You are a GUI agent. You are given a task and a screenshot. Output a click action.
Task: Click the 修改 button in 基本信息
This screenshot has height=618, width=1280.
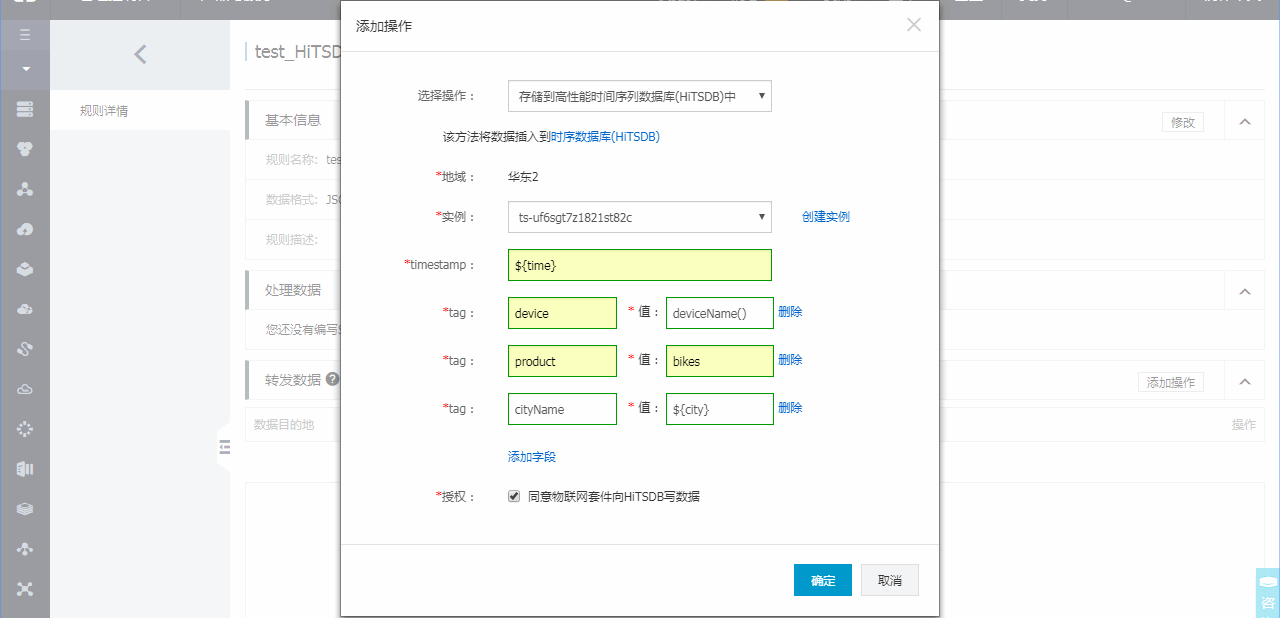click(x=1183, y=122)
